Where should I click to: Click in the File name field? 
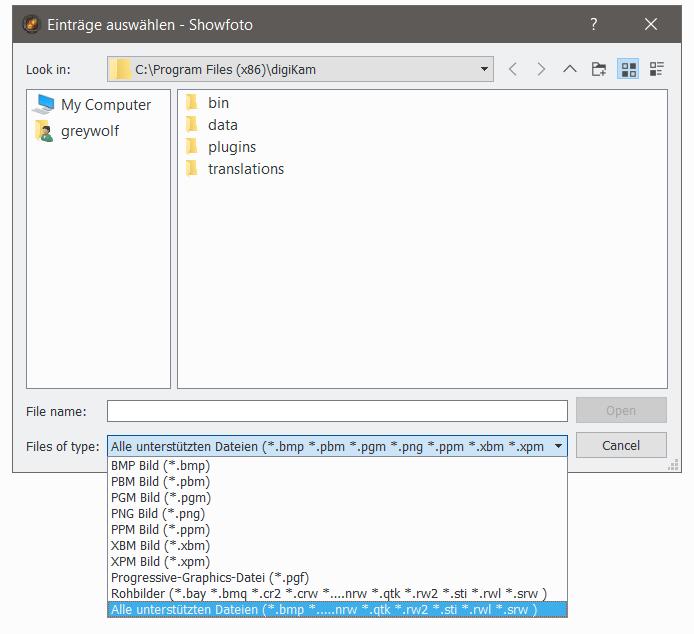[337, 411]
